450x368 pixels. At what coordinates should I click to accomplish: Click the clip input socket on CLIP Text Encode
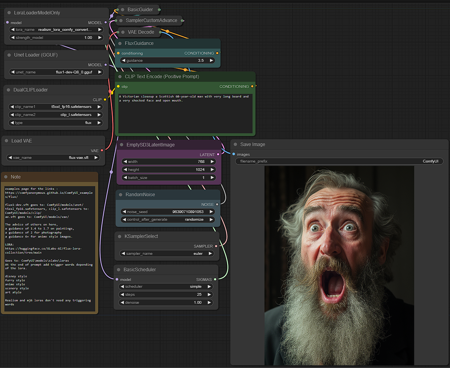point(118,87)
